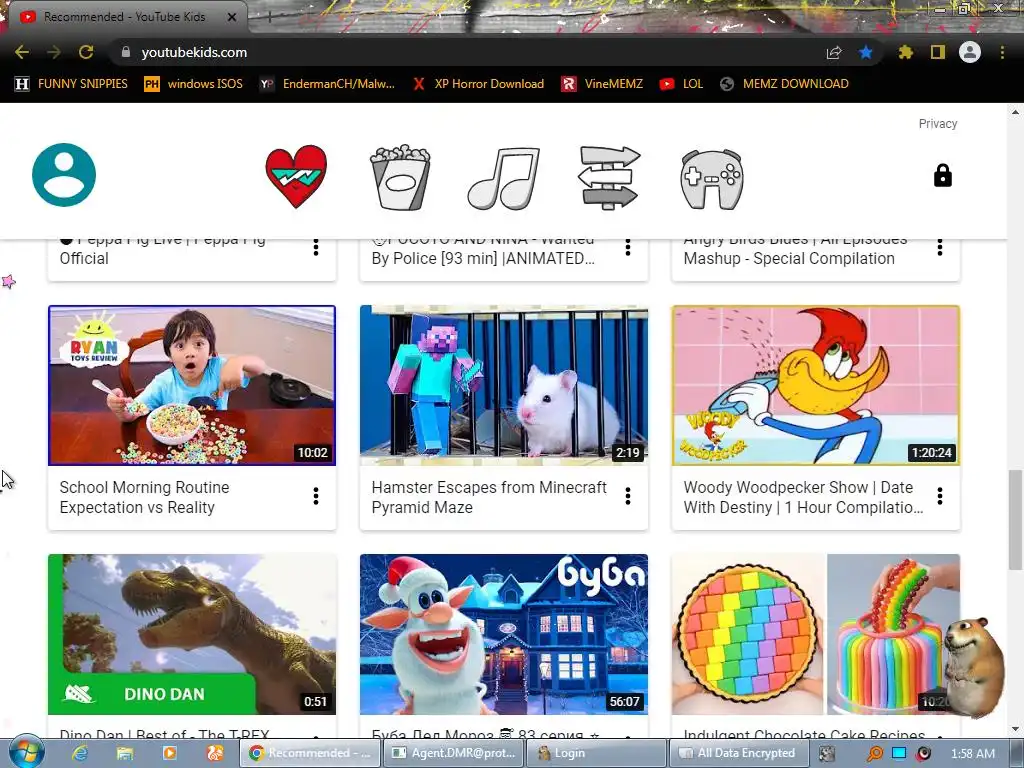Open options for Woody Woodpecker Show video

tap(940, 496)
